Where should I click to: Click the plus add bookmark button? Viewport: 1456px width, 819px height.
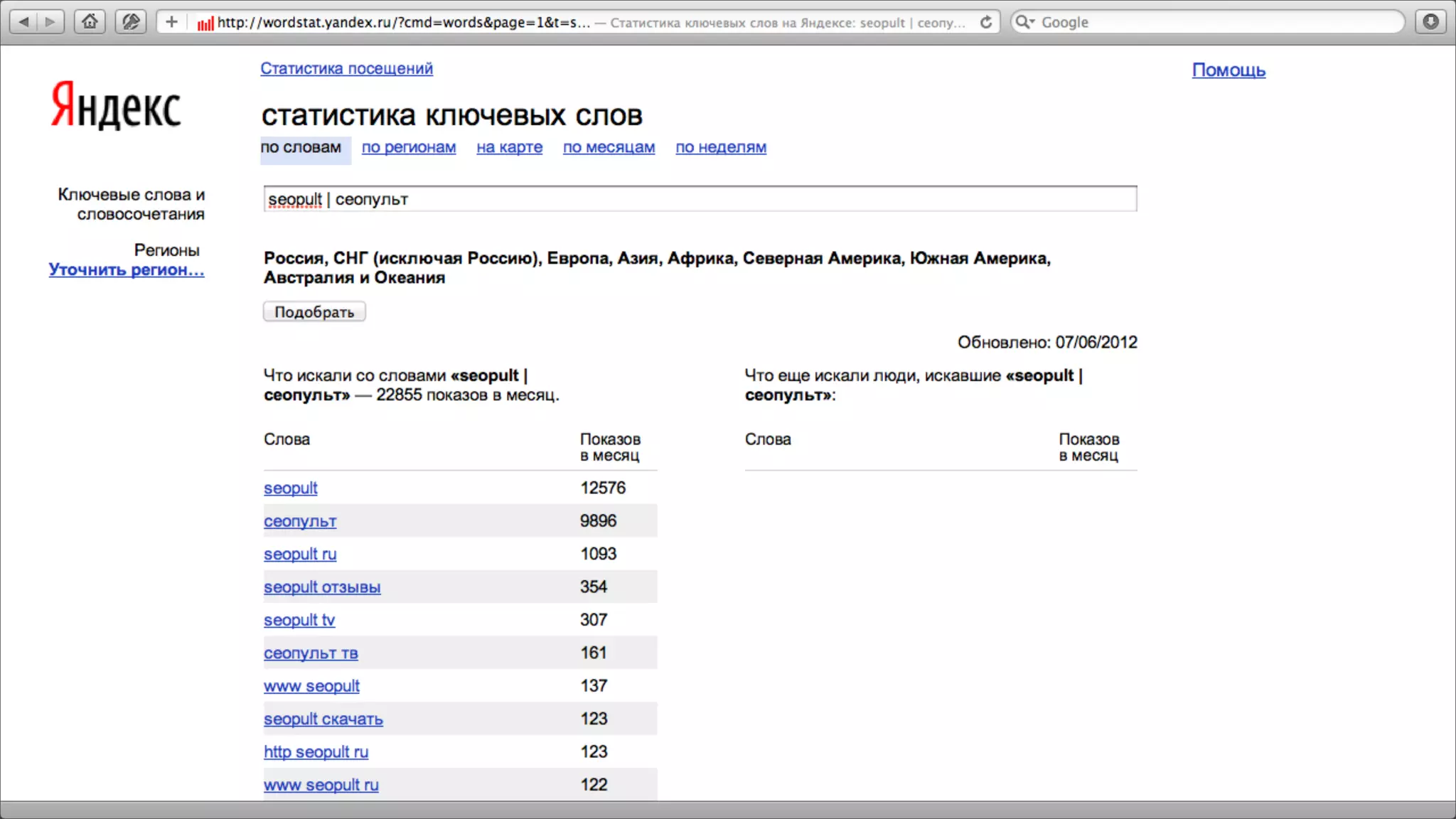pyautogui.click(x=171, y=22)
